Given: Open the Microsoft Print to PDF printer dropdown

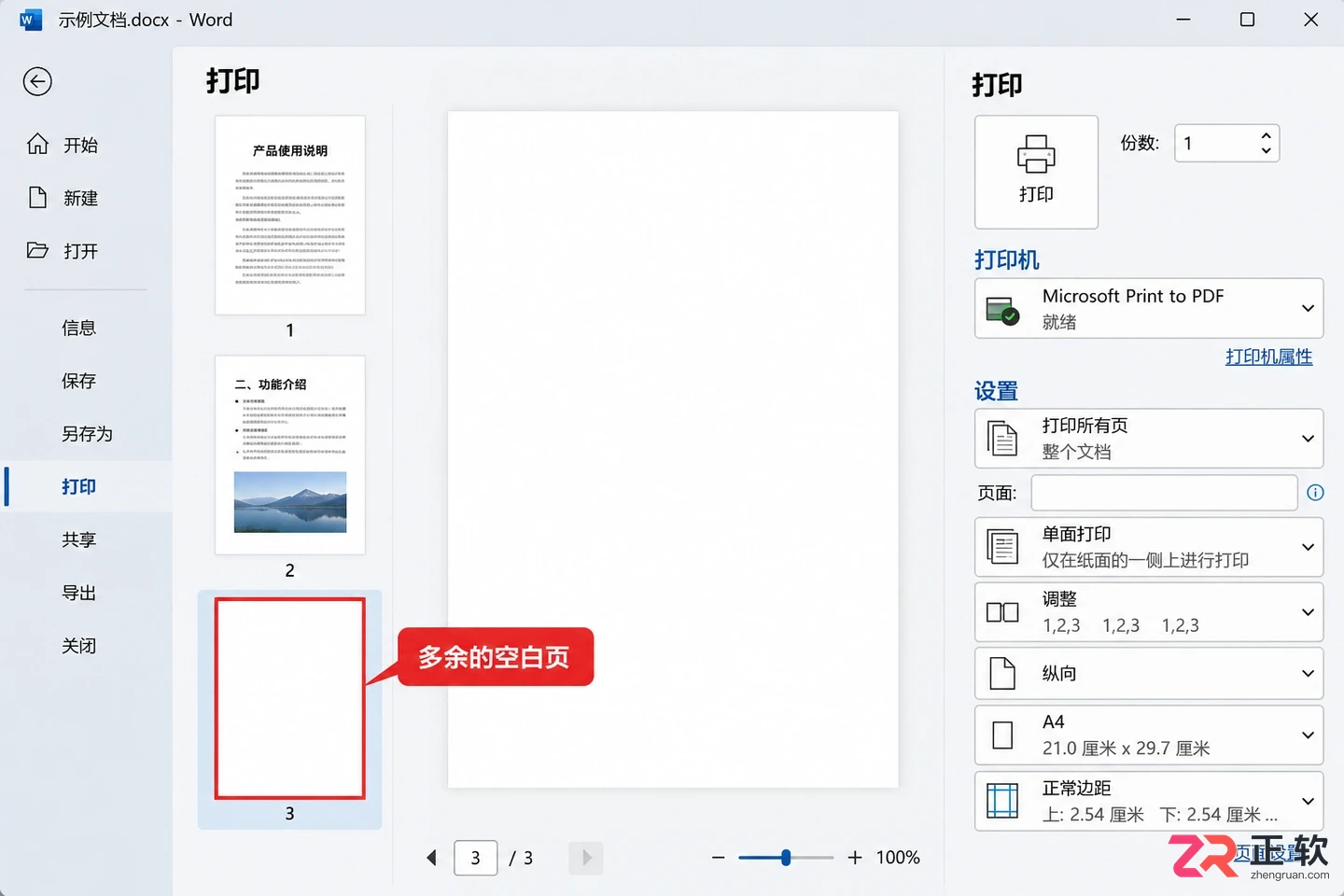Looking at the screenshot, I should click(1149, 308).
